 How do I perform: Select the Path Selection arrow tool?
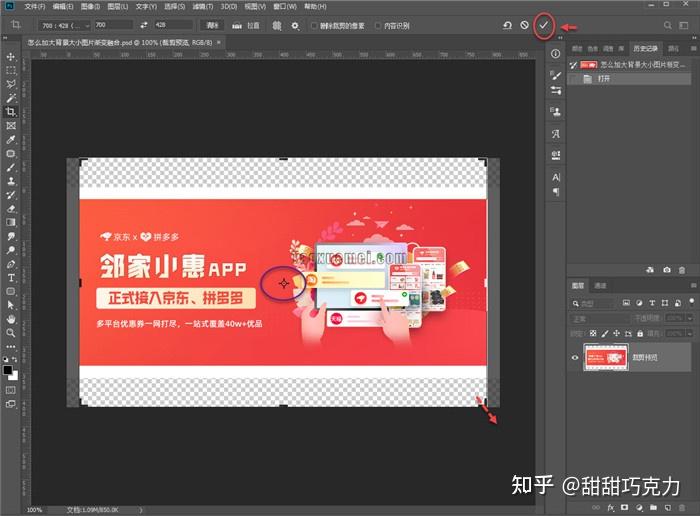(11, 305)
